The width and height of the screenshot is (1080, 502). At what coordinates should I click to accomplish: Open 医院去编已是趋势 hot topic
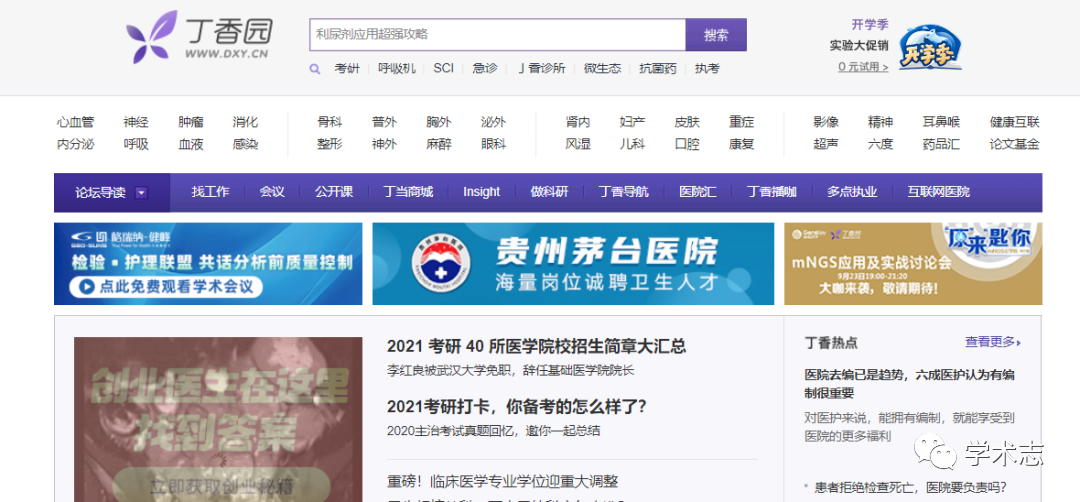[x=910, y=384]
